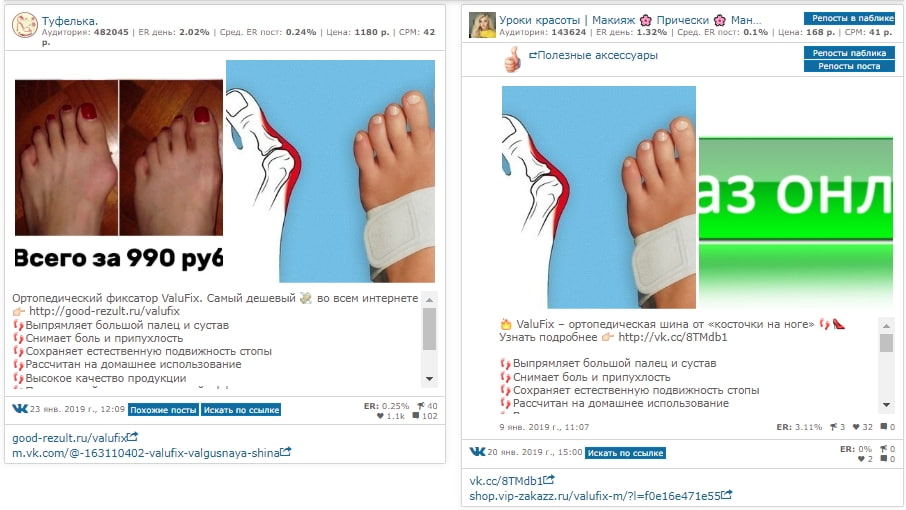The height and width of the screenshot is (510, 906).
Task: Click the Туфелька community avatar icon
Action: click(24, 25)
